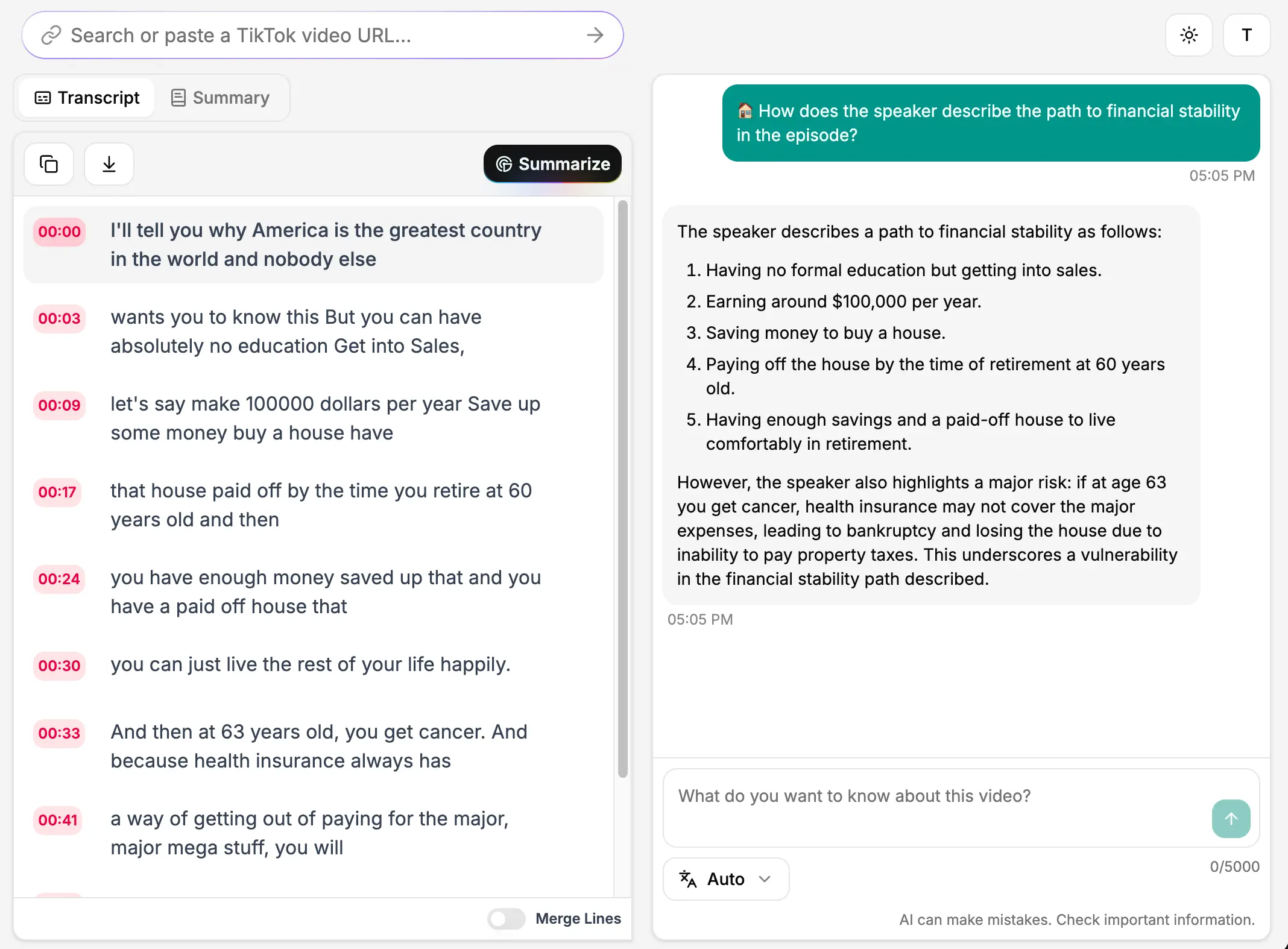Download the transcript

pyautogui.click(x=109, y=163)
